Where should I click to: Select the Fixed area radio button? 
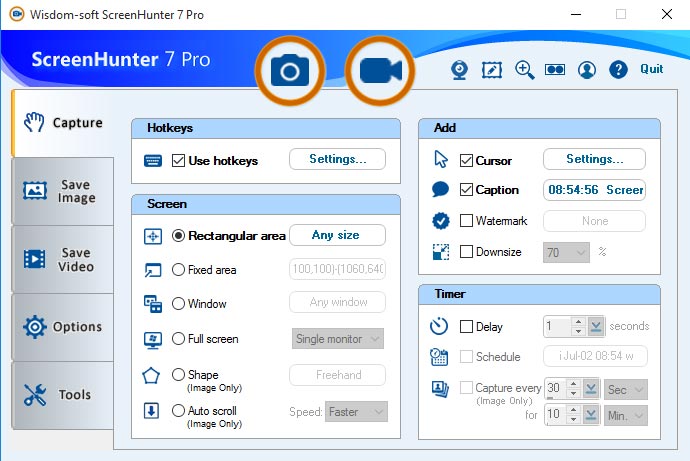click(178, 269)
